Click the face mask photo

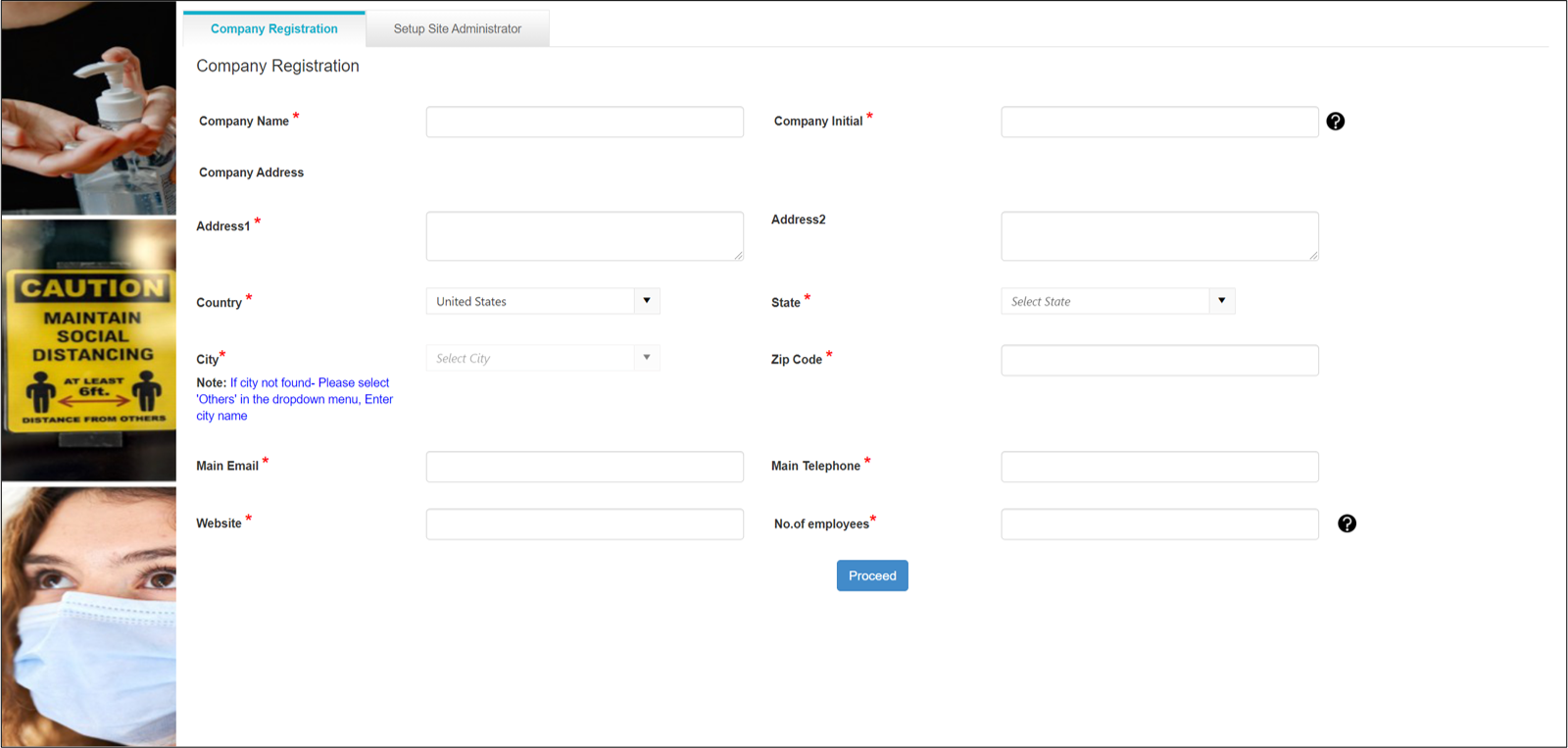[x=89, y=616]
